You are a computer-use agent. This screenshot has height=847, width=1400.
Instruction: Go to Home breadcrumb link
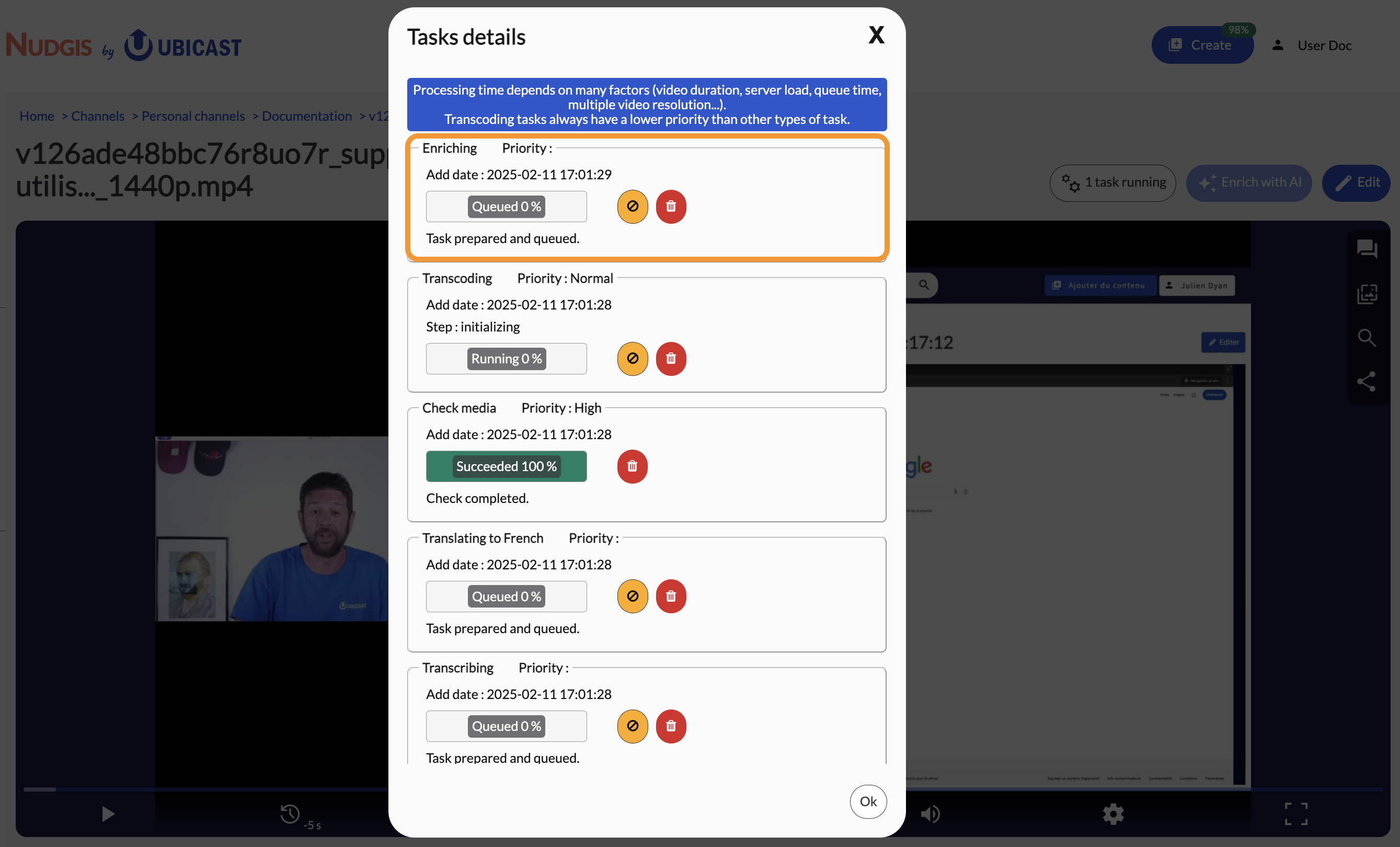coord(37,116)
